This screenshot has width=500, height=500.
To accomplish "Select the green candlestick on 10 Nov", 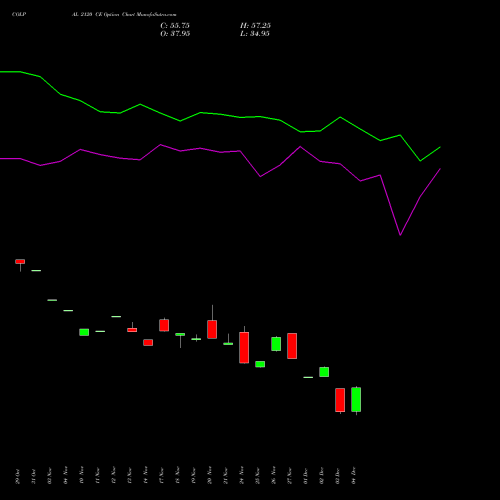I will pyautogui.click(x=84, y=332).
